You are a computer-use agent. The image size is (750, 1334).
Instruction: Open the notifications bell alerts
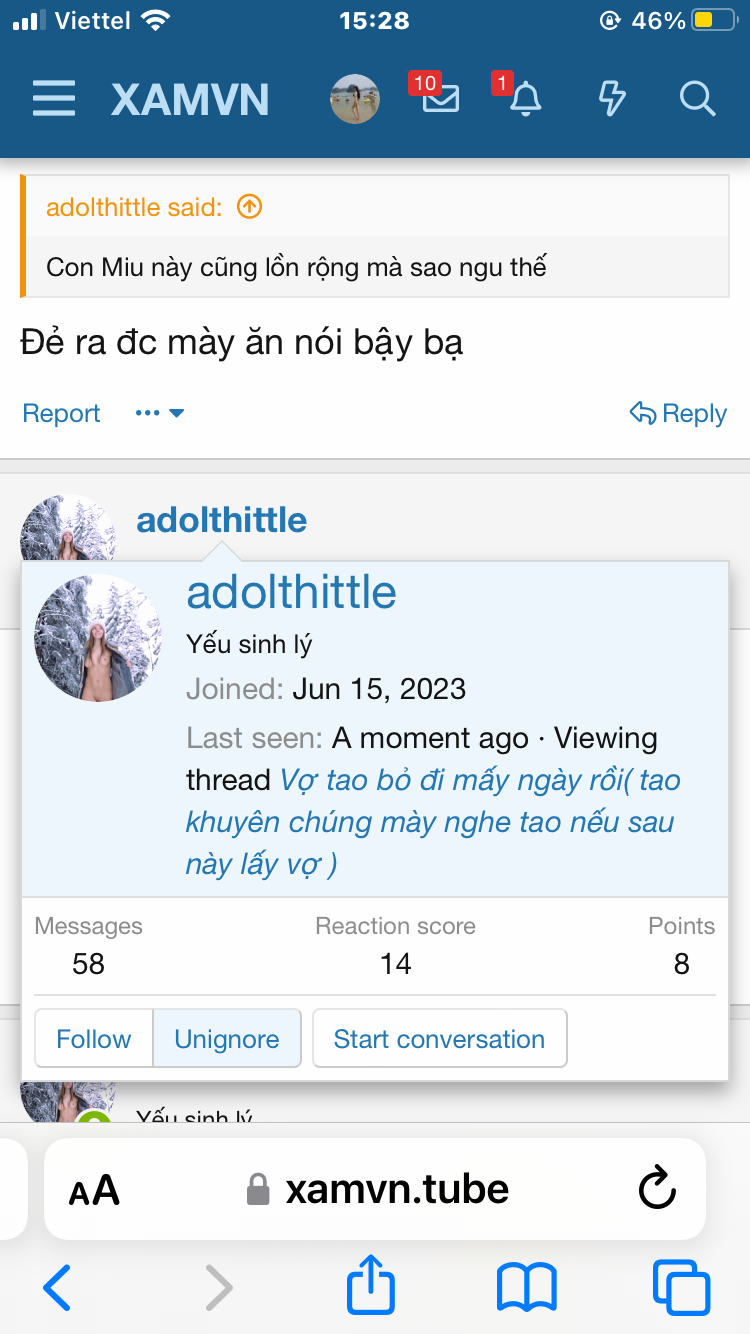[525, 98]
